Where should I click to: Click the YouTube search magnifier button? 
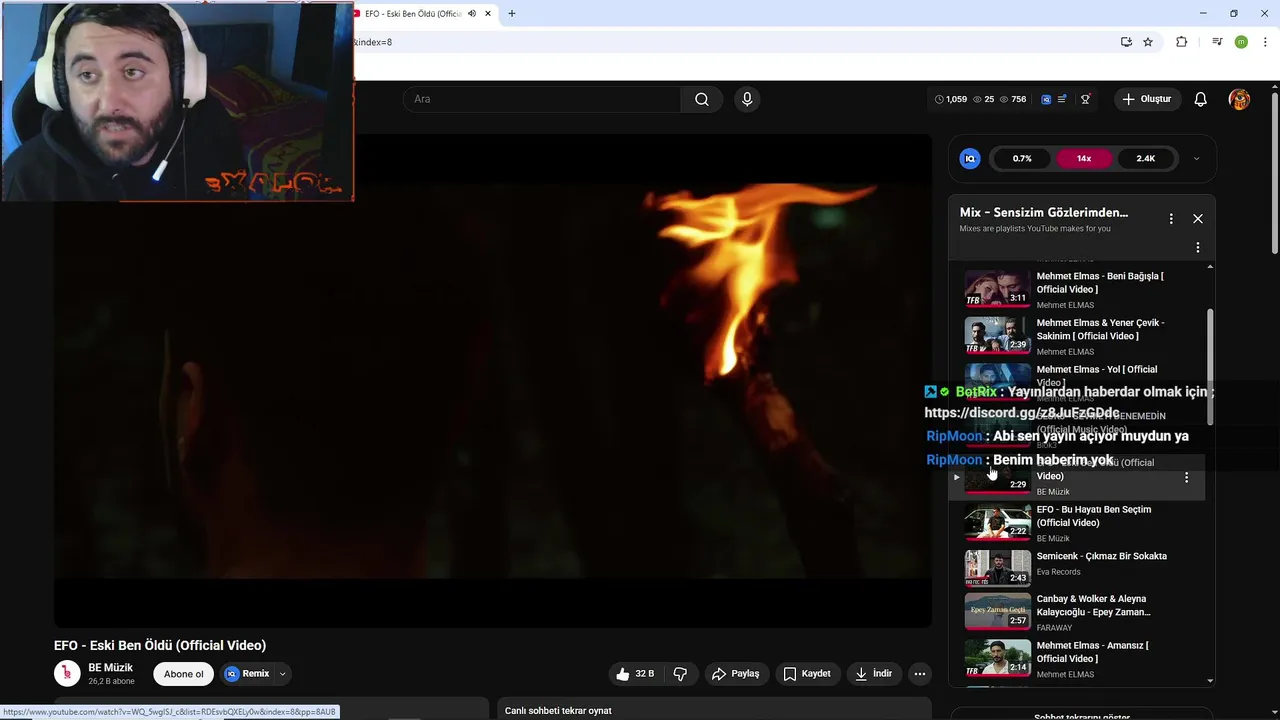click(x=701, y=99)
